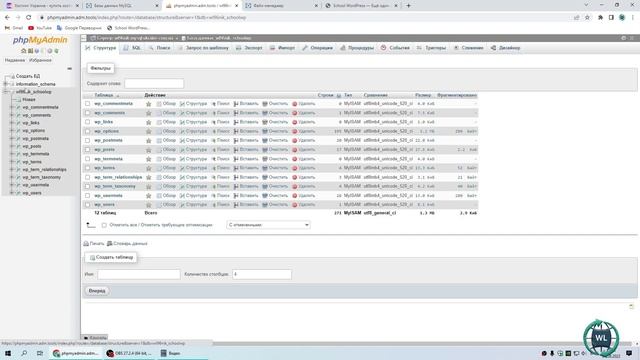Select checkbox for wp_usermeta table
Viewport: 640px width, 360px height.
coord(87,196)
